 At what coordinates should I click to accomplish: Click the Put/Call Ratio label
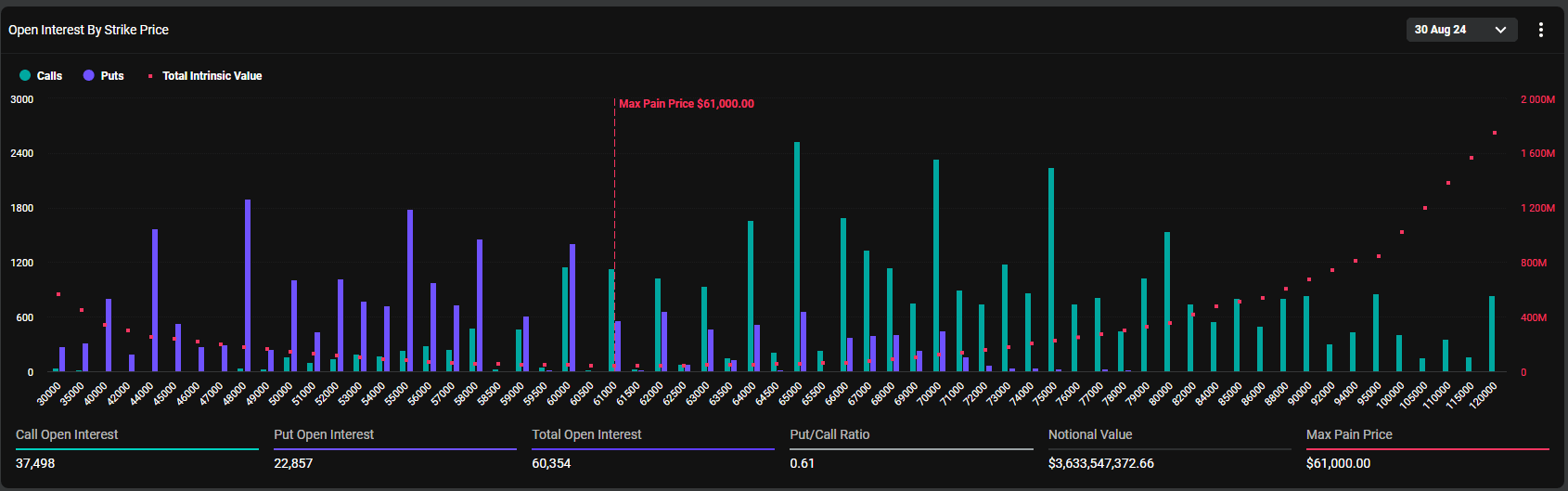tap(829, 434)
